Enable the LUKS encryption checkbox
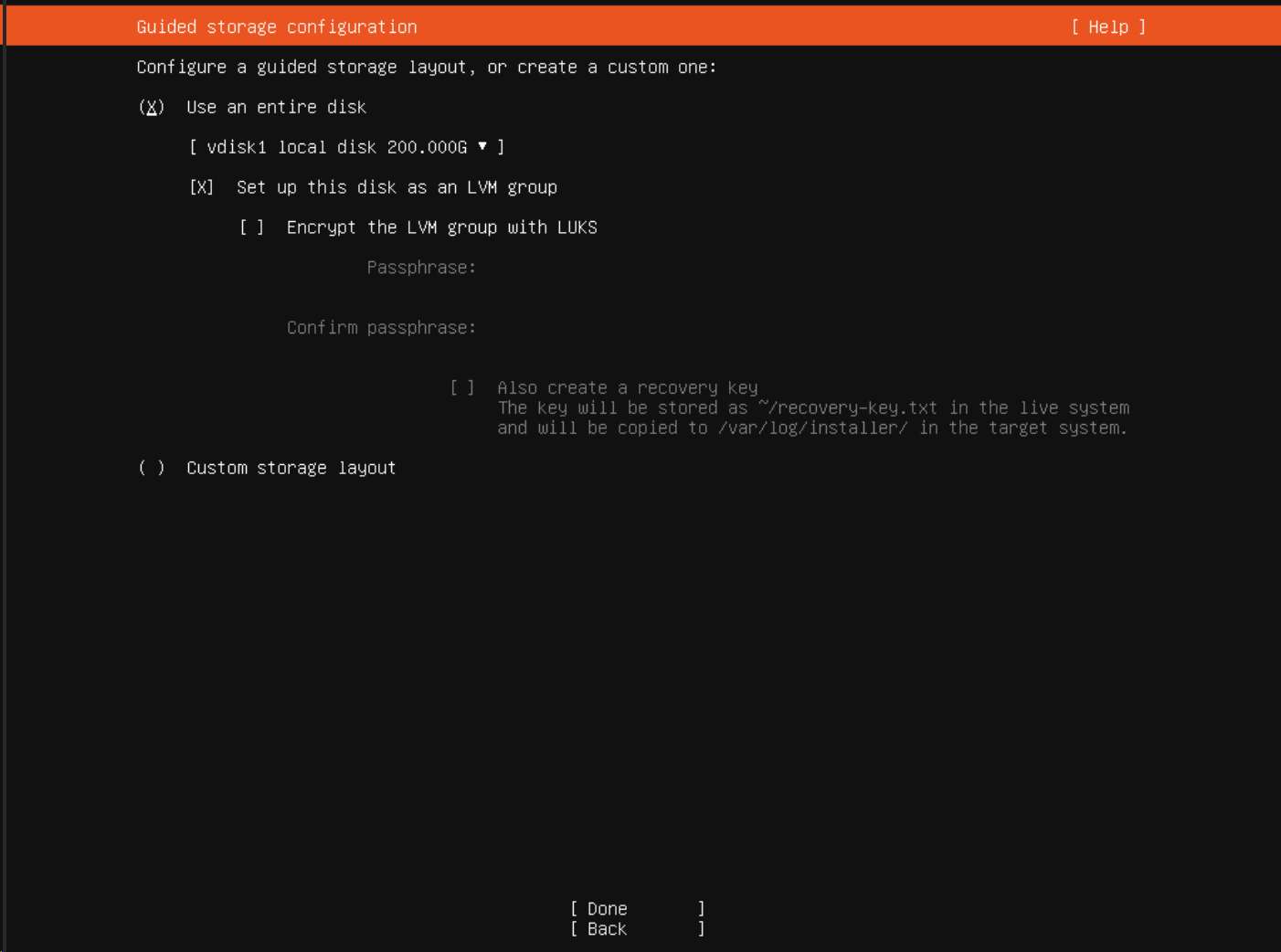Image resolution: width=1281 pixels, height=952 pixels. tap(252, 227)
